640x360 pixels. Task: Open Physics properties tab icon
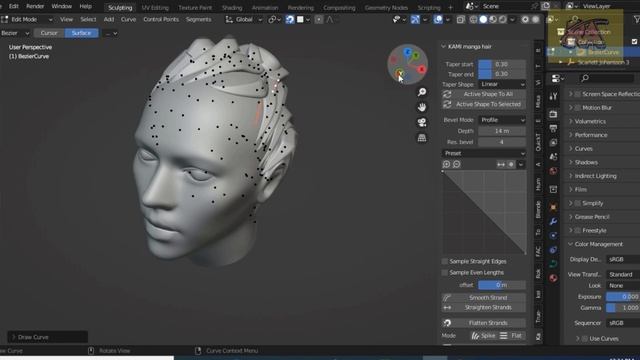(553, 236)
